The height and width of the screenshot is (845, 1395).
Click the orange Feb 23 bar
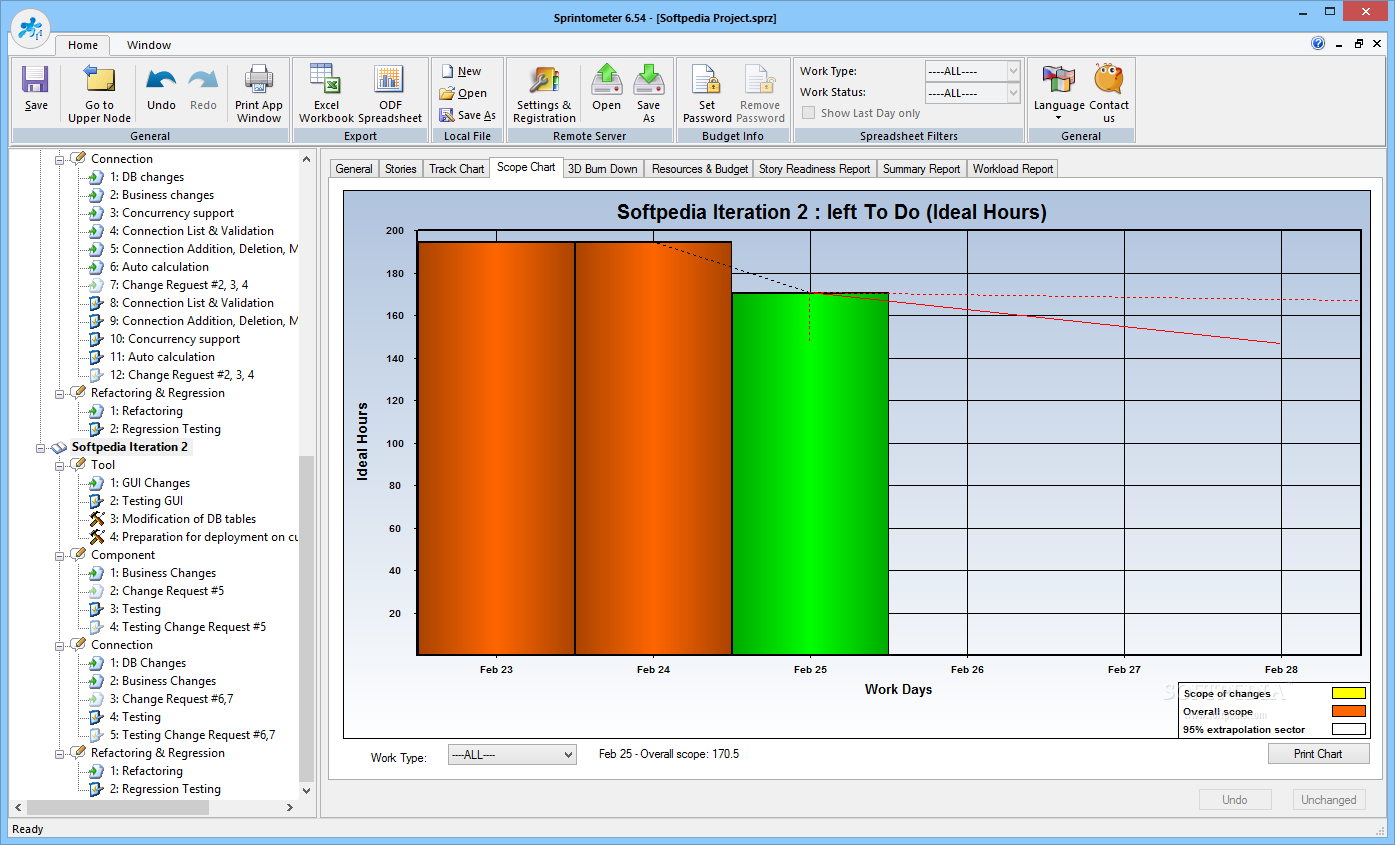(x=496, y=448)
